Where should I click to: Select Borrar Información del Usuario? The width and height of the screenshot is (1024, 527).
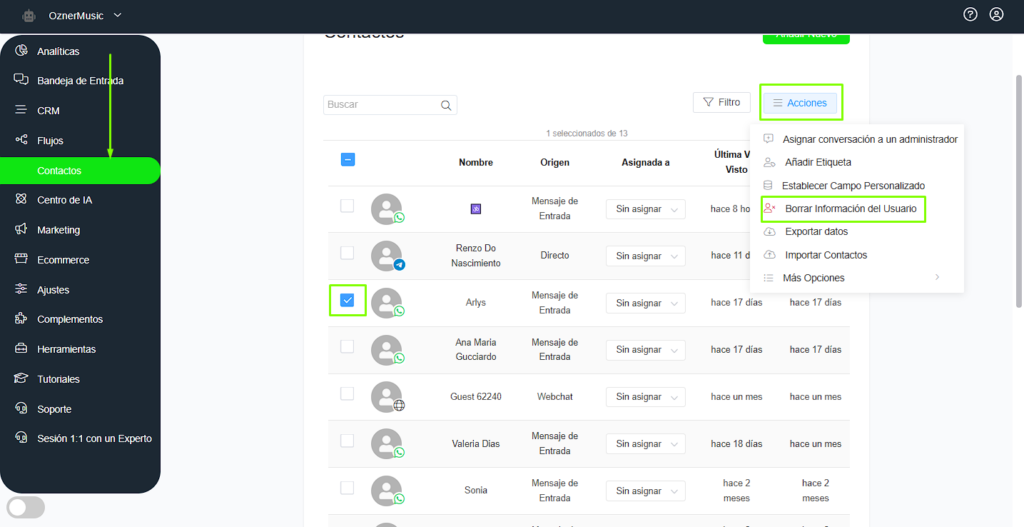[x=849, y=209]
